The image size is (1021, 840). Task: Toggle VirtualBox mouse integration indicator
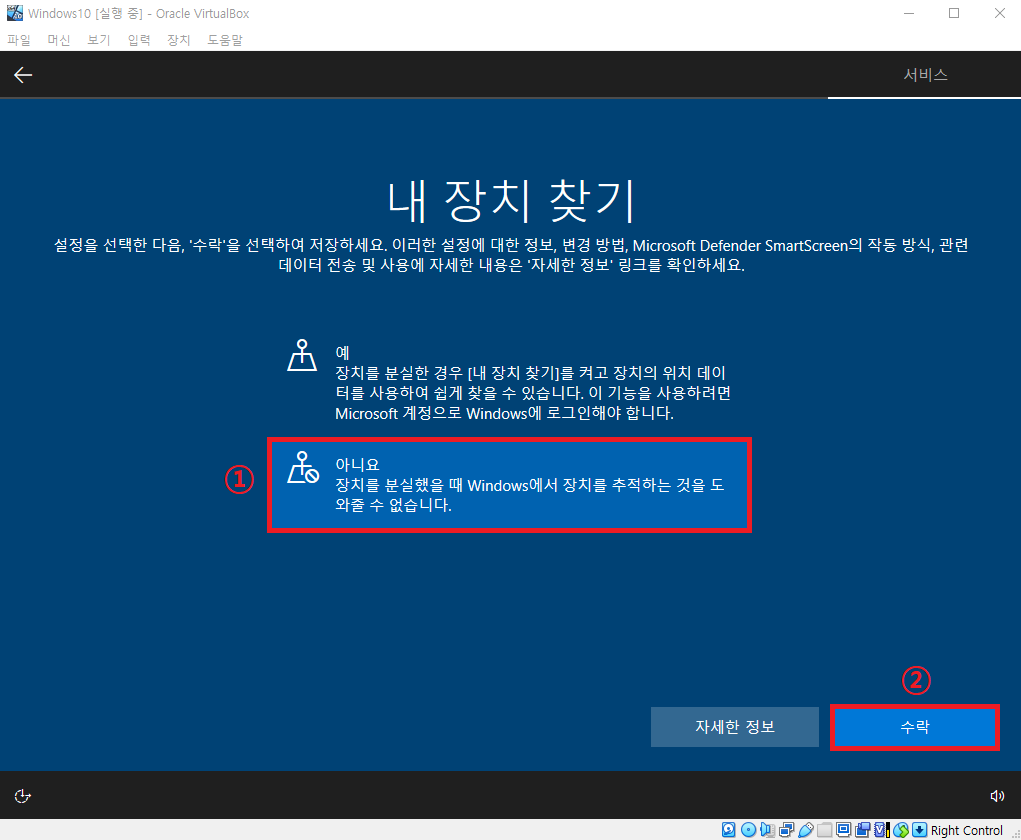(x=901, y=830)
